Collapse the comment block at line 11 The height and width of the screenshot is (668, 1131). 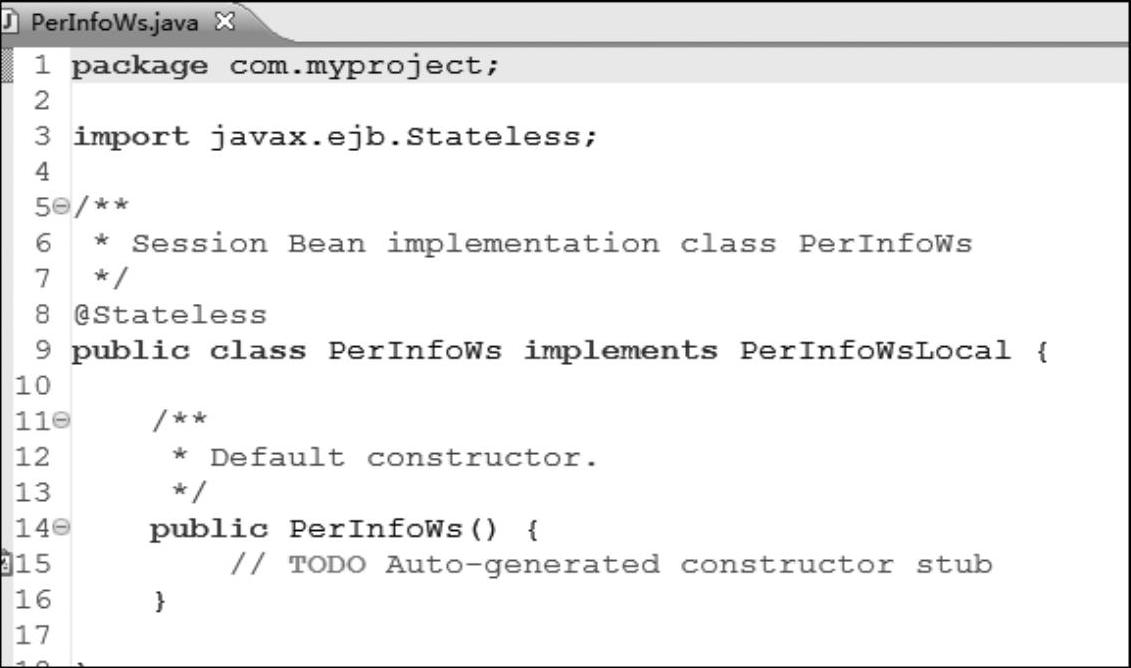point(61,419)
